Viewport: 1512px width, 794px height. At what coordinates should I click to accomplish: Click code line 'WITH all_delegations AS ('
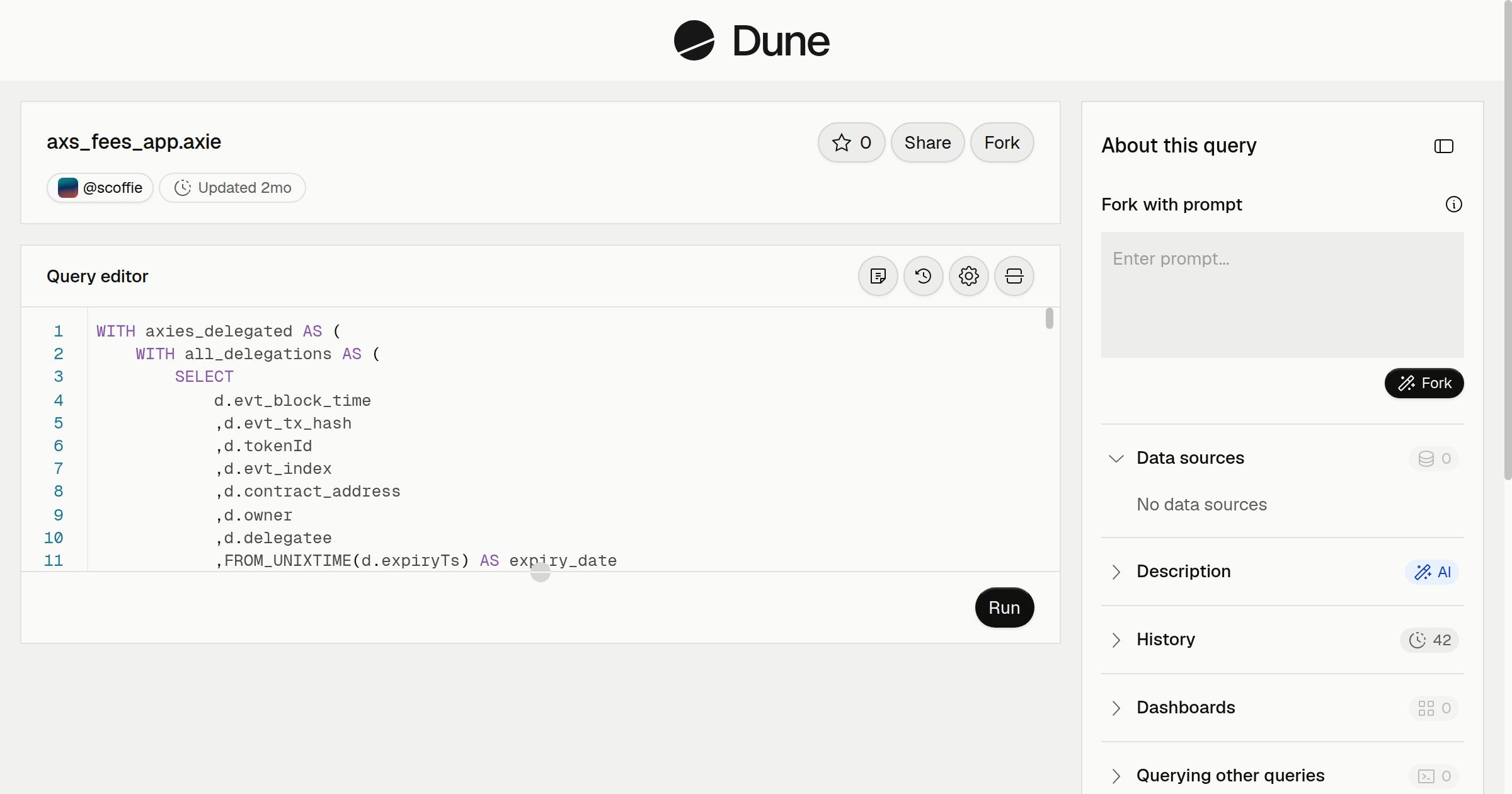[258, 354]
